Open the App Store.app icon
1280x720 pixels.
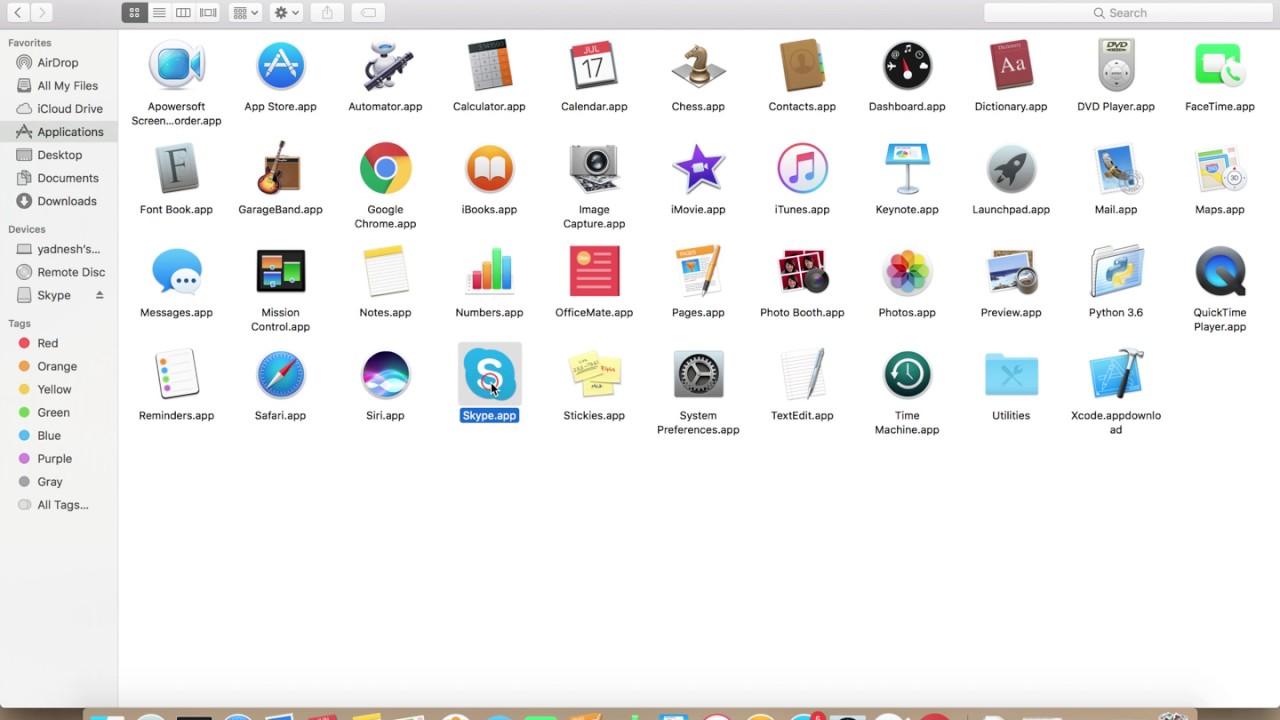pyautogui.click(x=280, y=66)
